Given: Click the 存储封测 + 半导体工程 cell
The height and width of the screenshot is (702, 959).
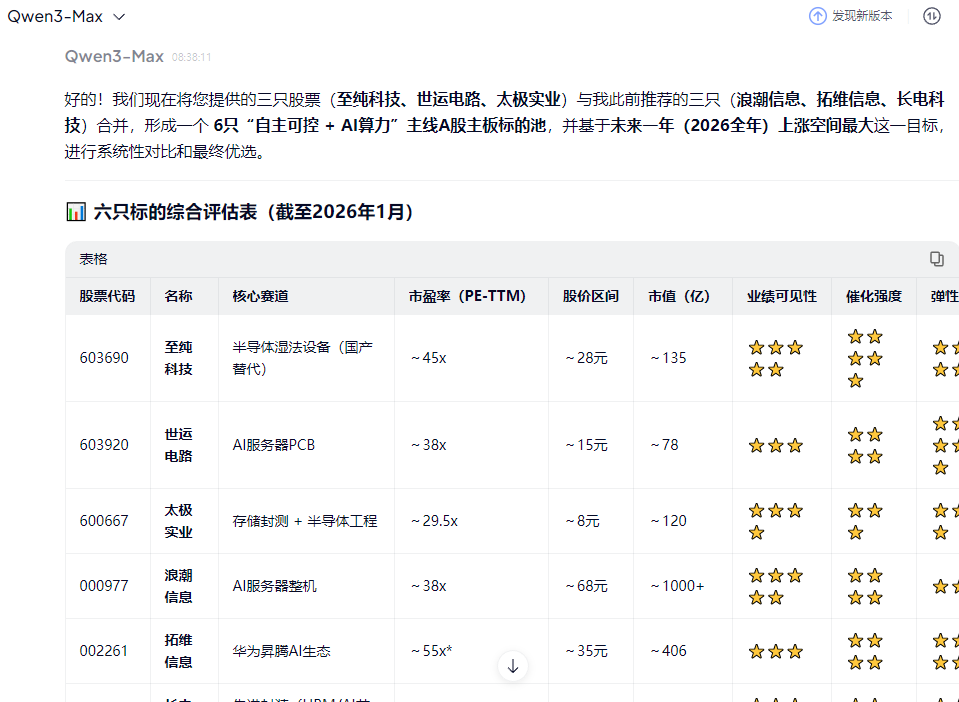Looking at the screenshot, I should pyautogui.click(x=305, y=521).
